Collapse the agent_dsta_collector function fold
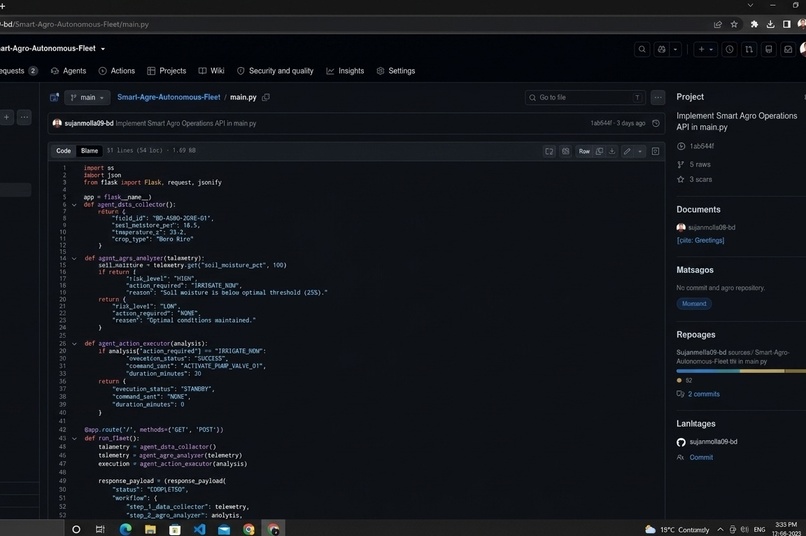Screen dimensions: 806x536 click(74, 205)
